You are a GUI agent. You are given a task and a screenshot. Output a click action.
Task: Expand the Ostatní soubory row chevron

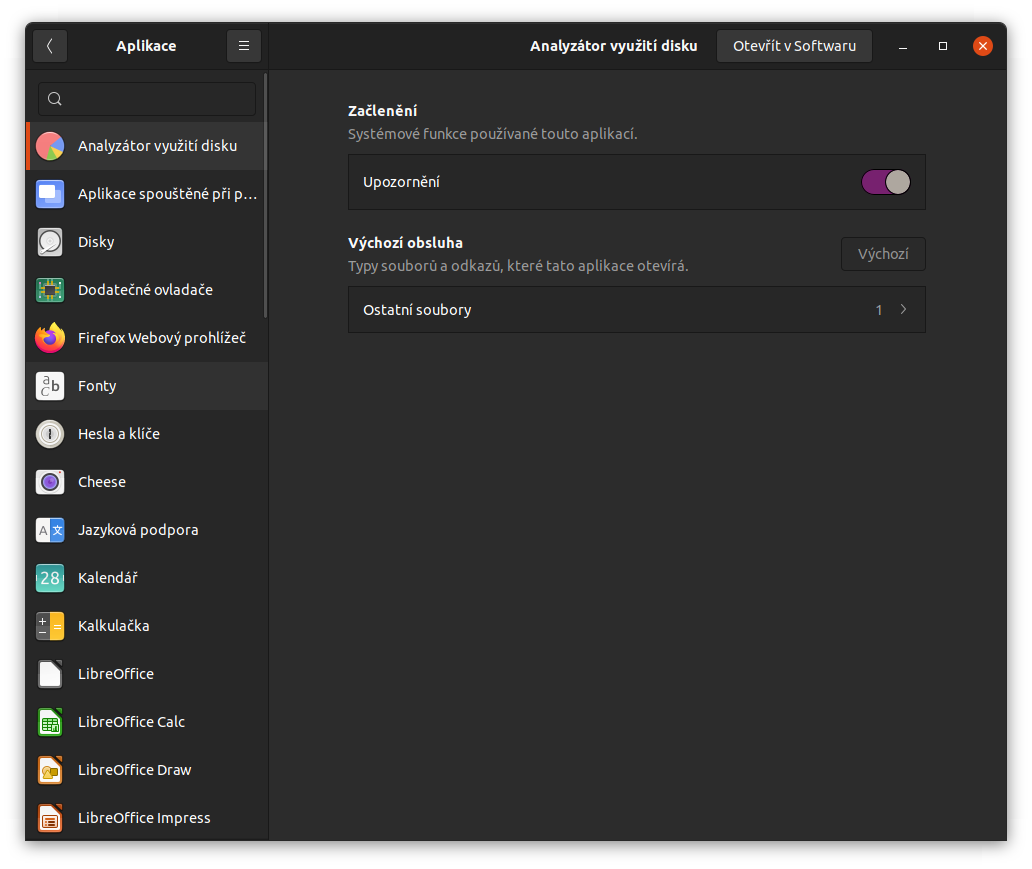click(x=903, y=310)
